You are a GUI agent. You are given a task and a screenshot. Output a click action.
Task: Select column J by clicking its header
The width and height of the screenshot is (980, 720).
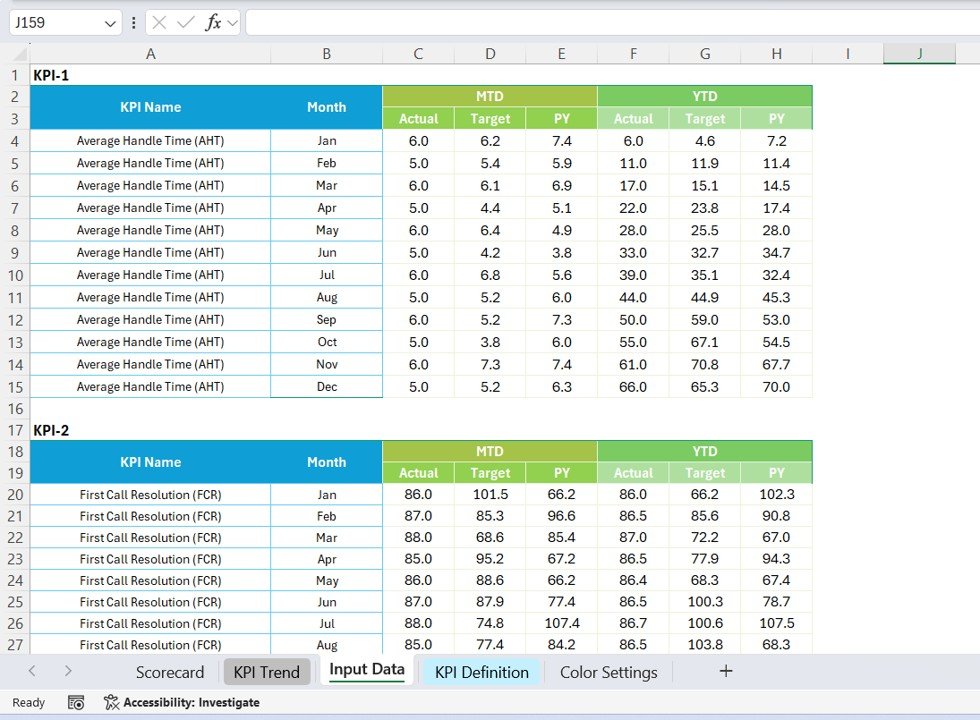(x=918, y=53)
